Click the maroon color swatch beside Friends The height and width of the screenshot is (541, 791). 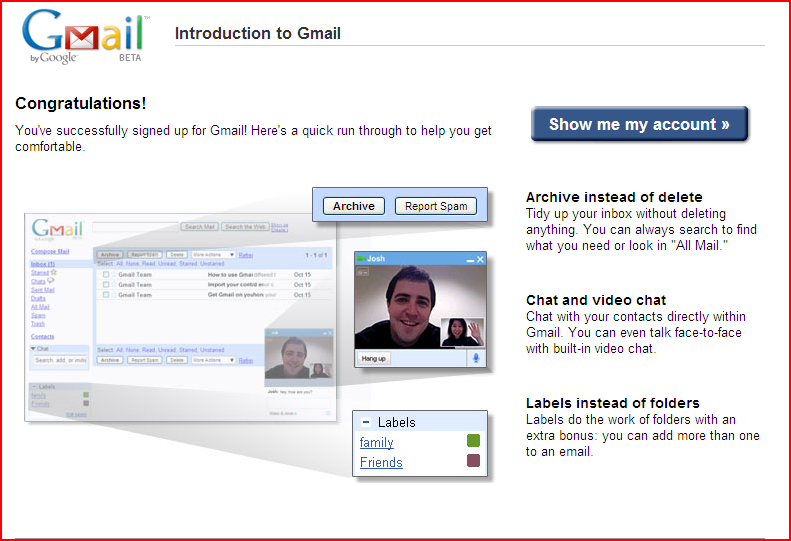(x=473, y=460)
